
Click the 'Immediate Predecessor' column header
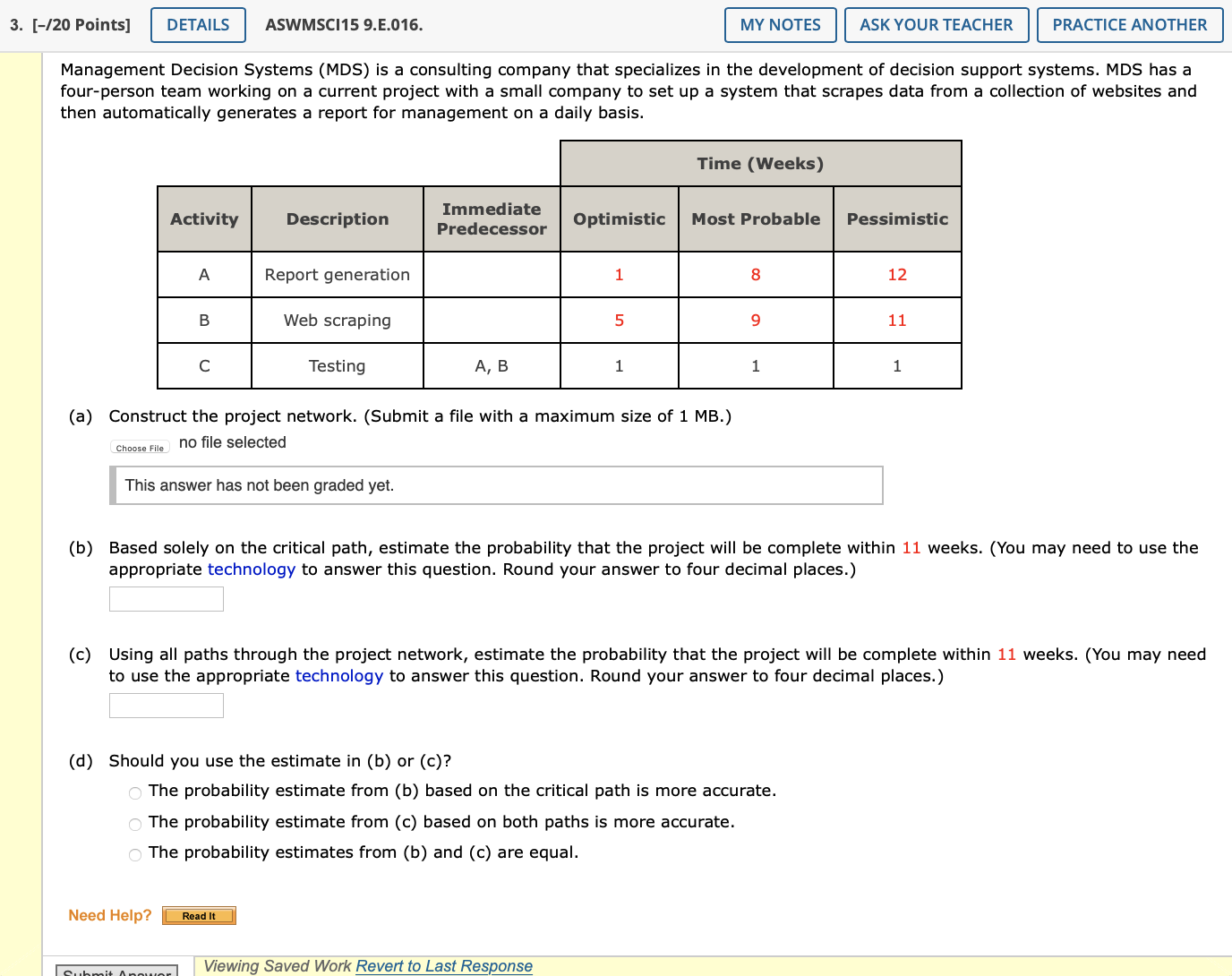tap(492, 219)
